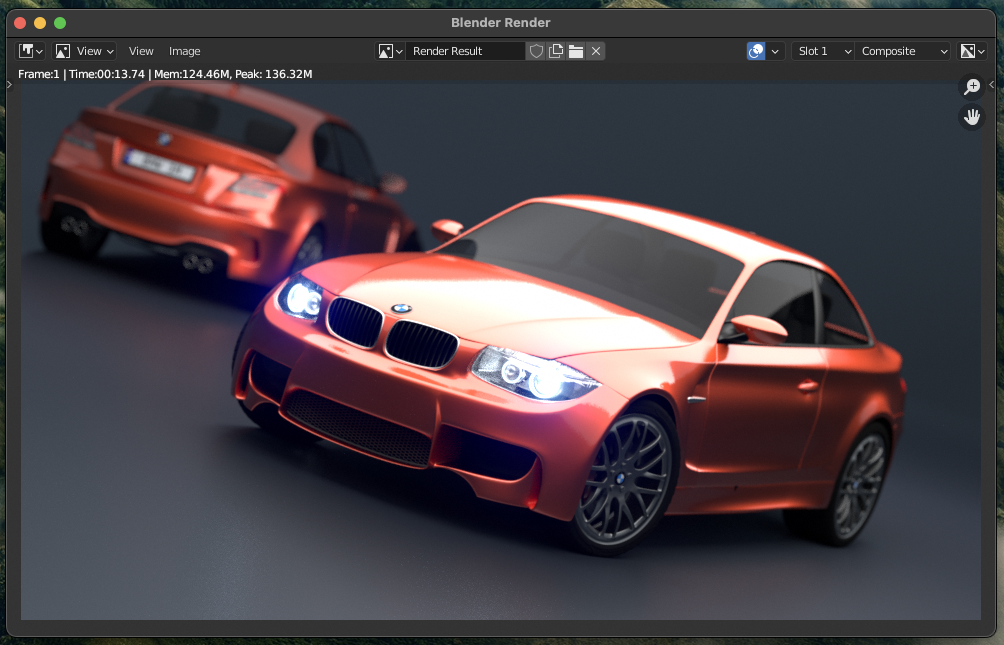The height and width of the screenshot is (645, 1004).
Task: Zoom the window with green button
Action: coord(60,23)
